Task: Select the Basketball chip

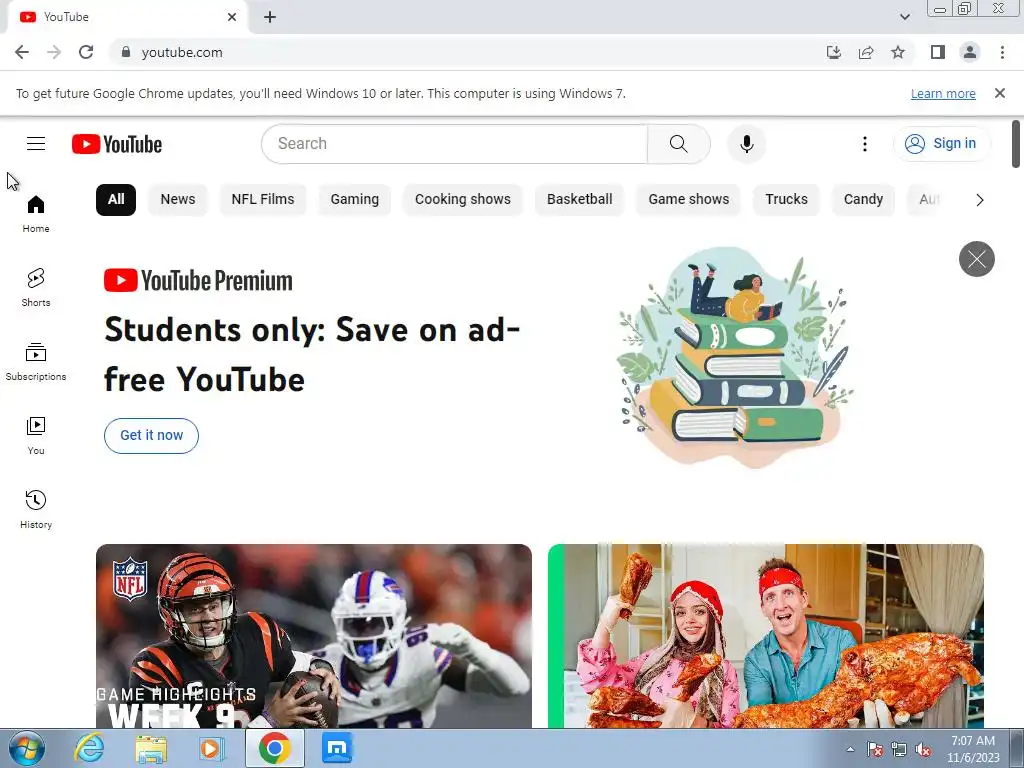Action: (x=580, y=200)
